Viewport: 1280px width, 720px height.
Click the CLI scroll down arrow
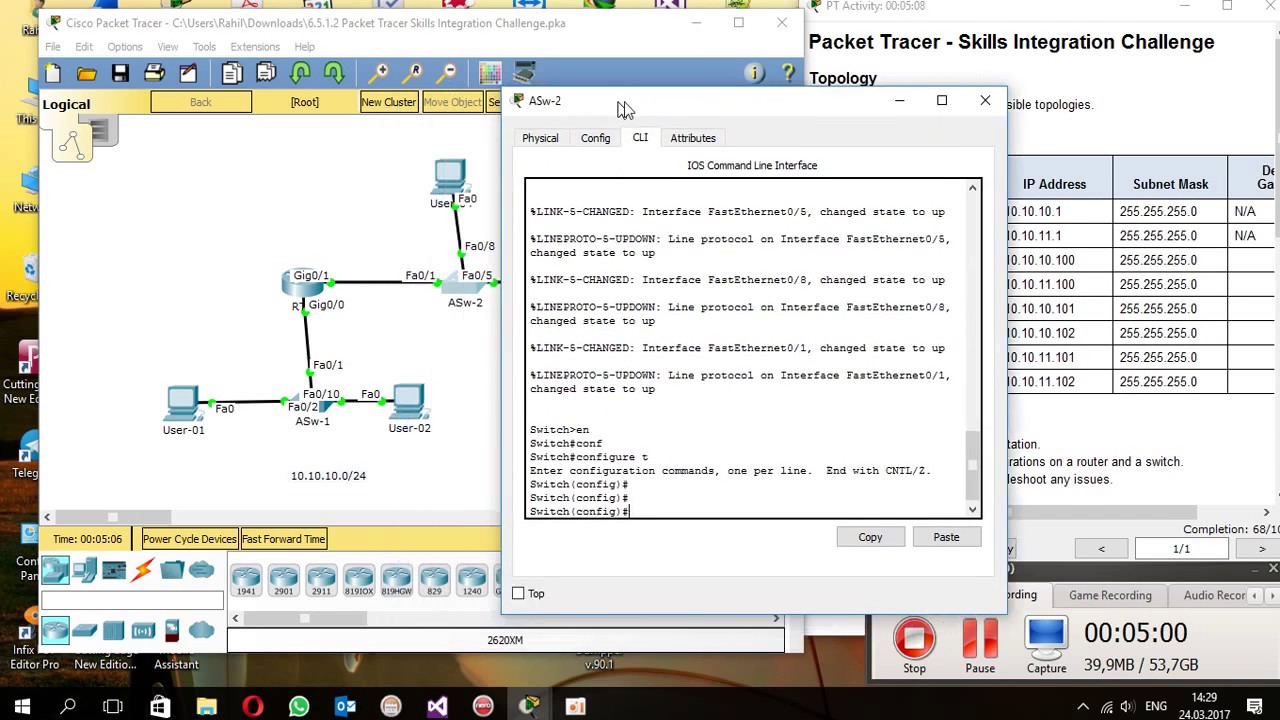pyautogui.click(x=973, y=510)
